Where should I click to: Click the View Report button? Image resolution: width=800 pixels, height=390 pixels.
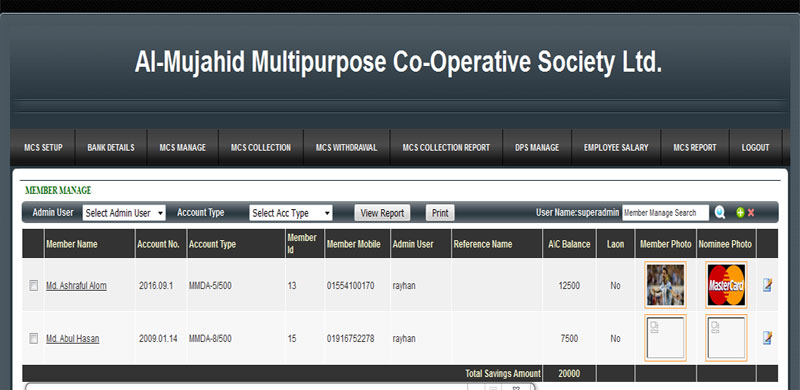click(382, 213)
